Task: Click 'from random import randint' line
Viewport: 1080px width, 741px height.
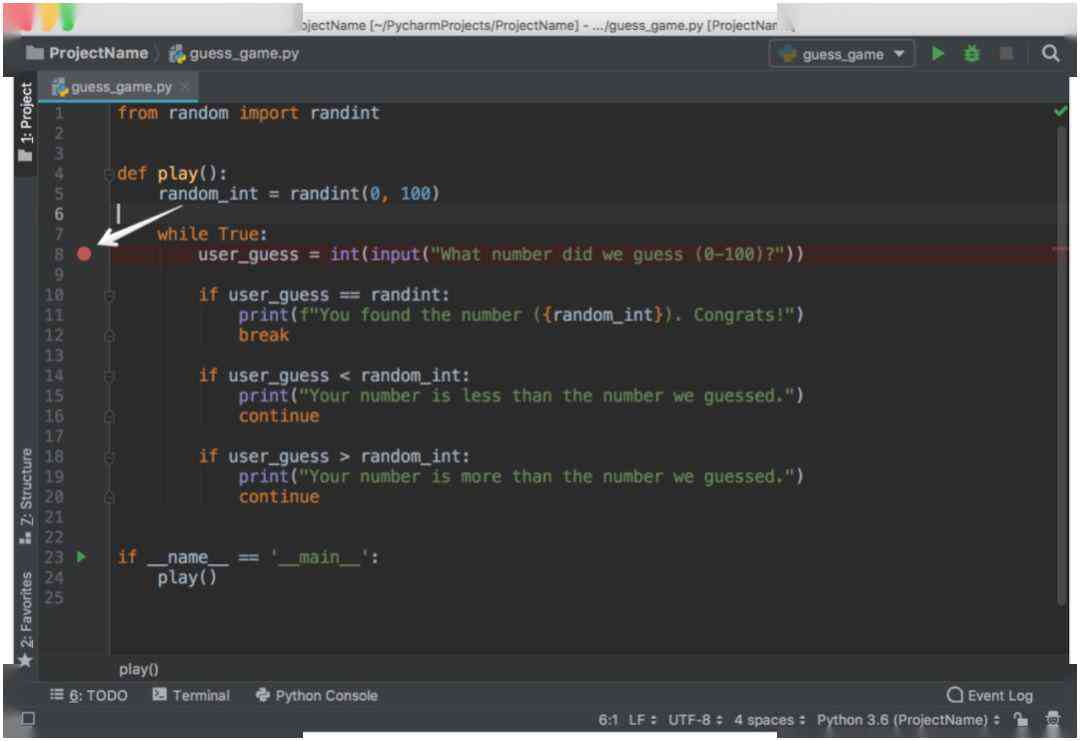Action: (248, 113)
